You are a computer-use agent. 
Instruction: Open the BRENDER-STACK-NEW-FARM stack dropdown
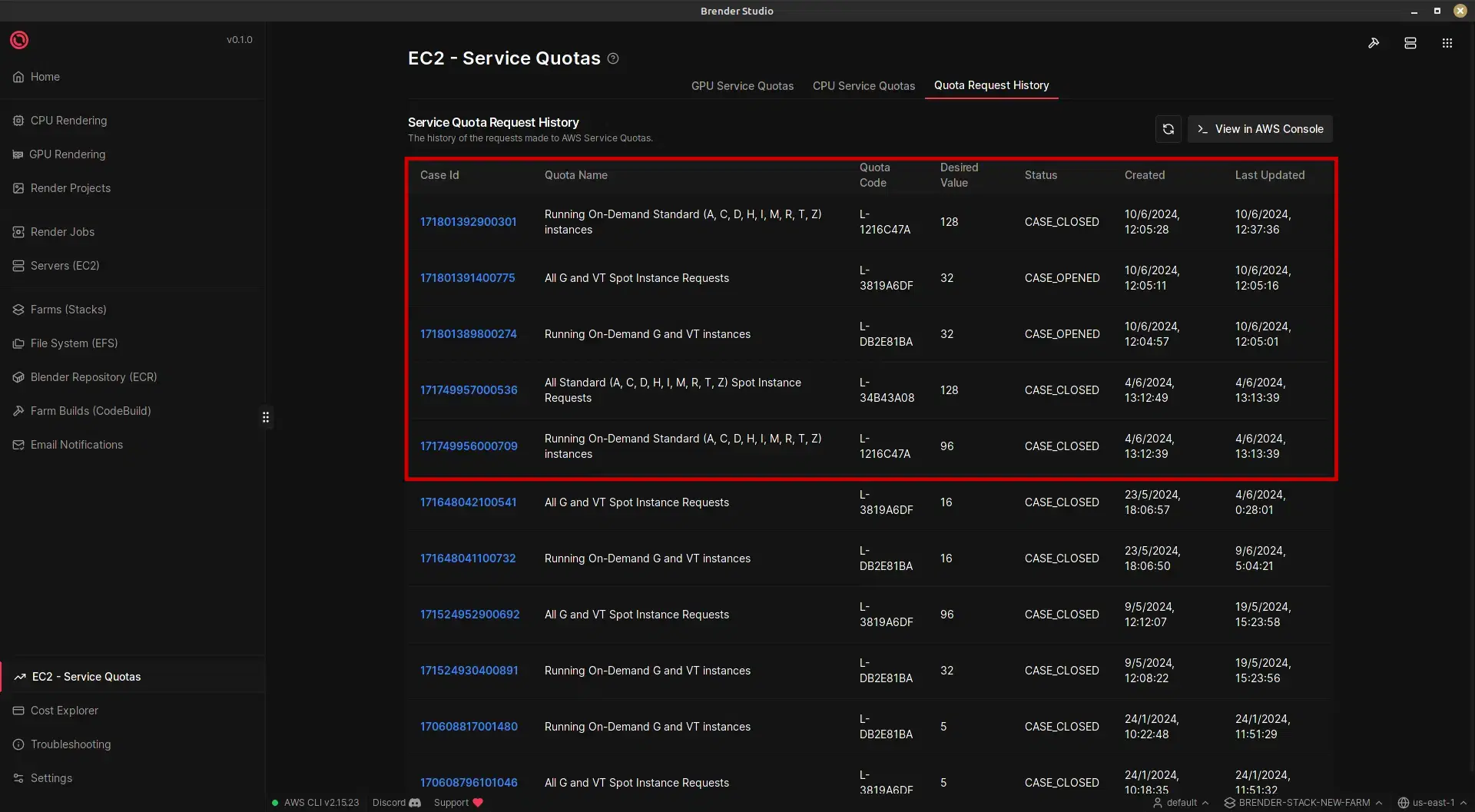(1303, 803)
